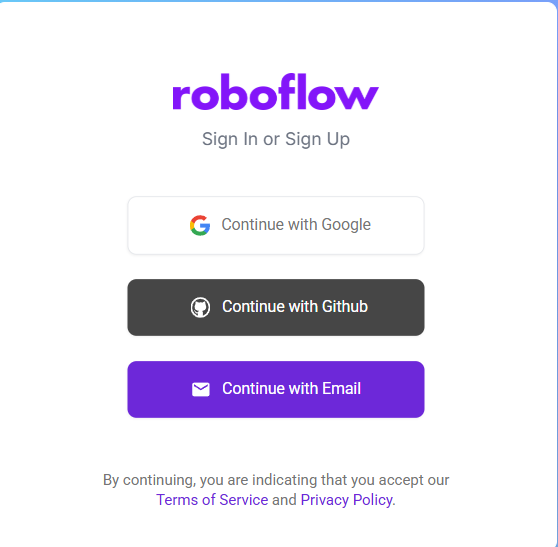
Task: Select the purple Continue with Email button
Action: tap(276, 389)
